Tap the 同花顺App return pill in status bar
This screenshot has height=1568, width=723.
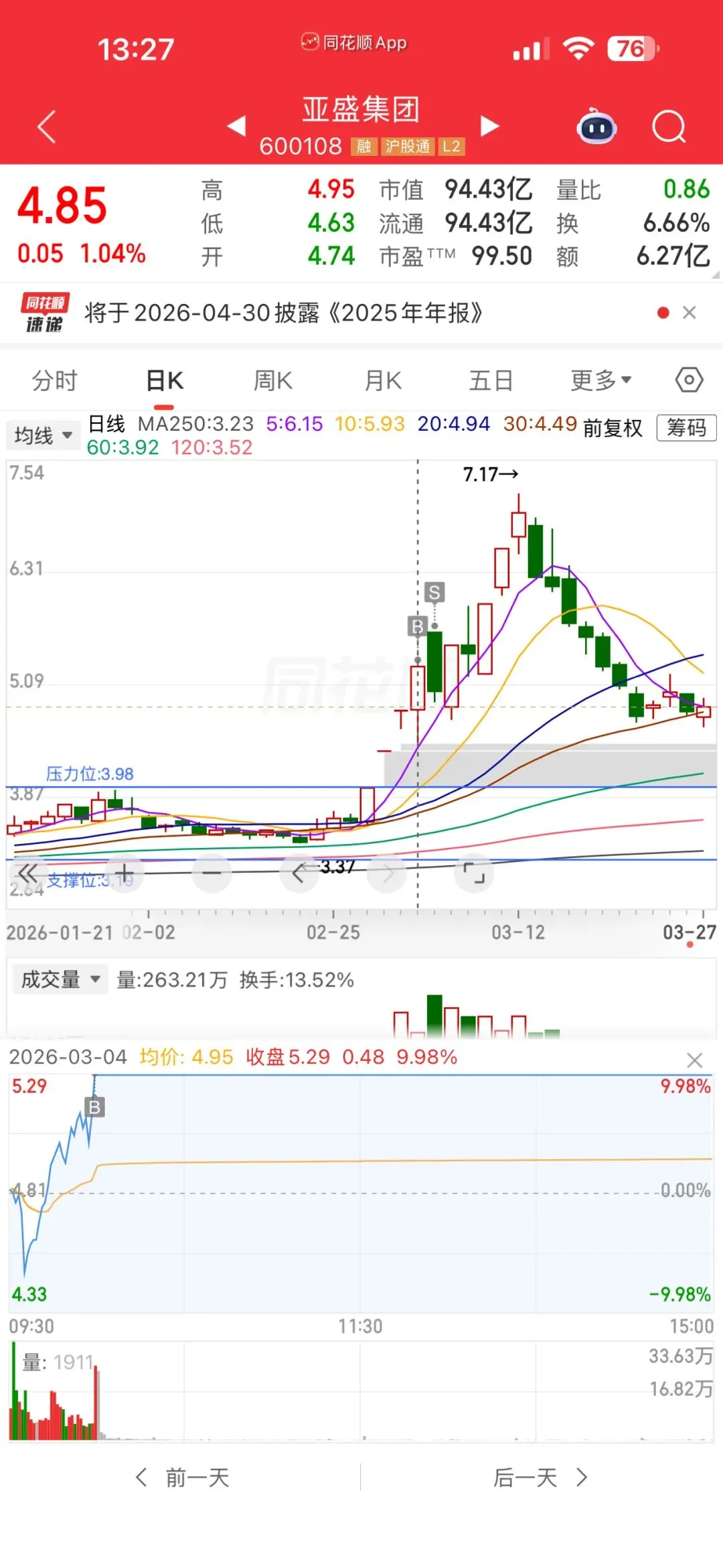point(353,43)
